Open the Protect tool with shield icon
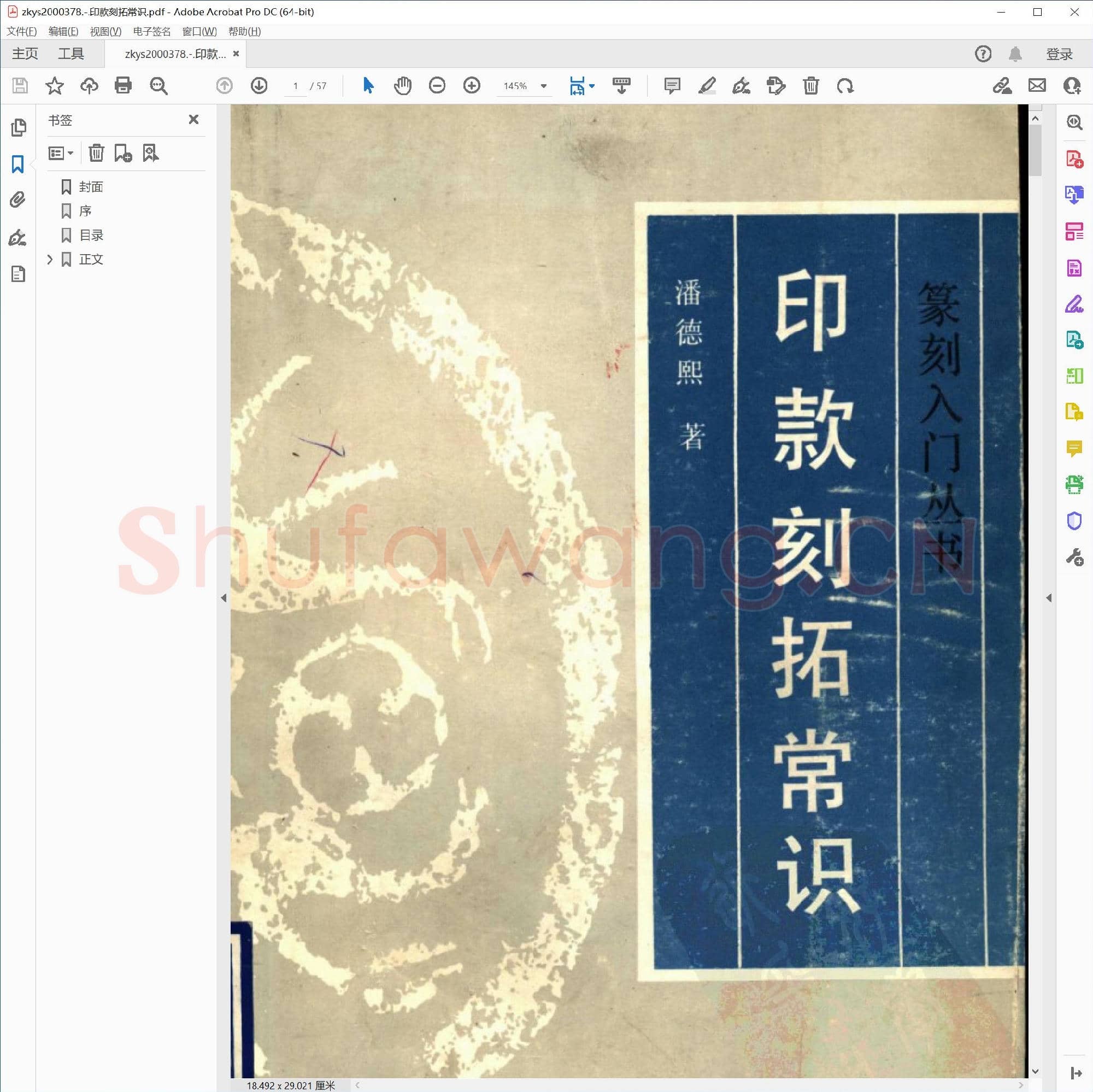 [1073, 520]
